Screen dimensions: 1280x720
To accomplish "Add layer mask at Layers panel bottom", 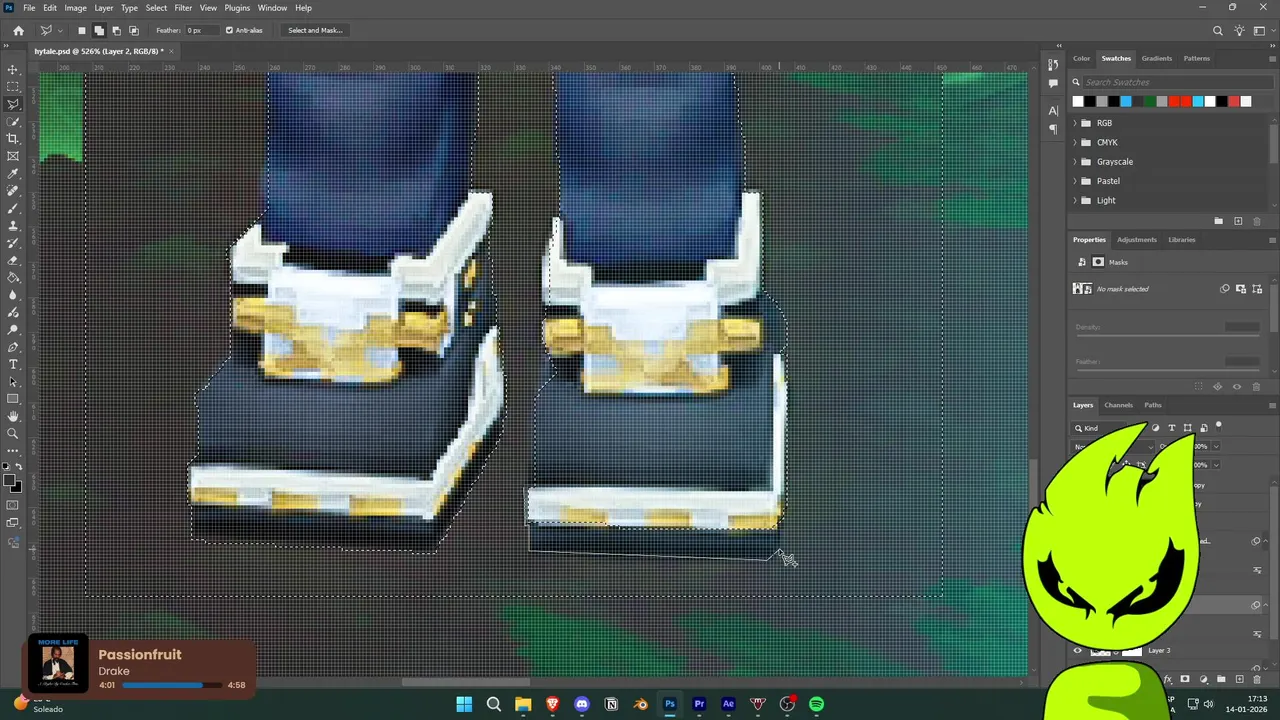I will coord(1185,679).
